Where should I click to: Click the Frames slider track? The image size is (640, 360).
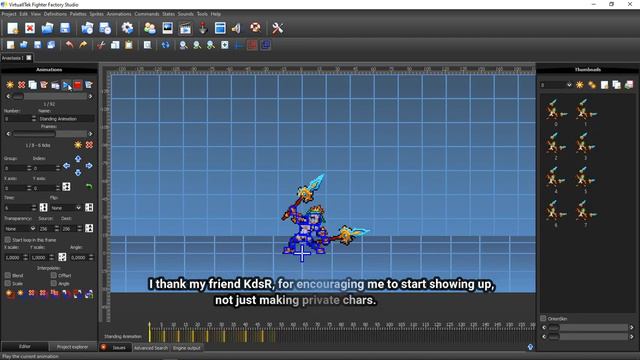tap(49, 133)
